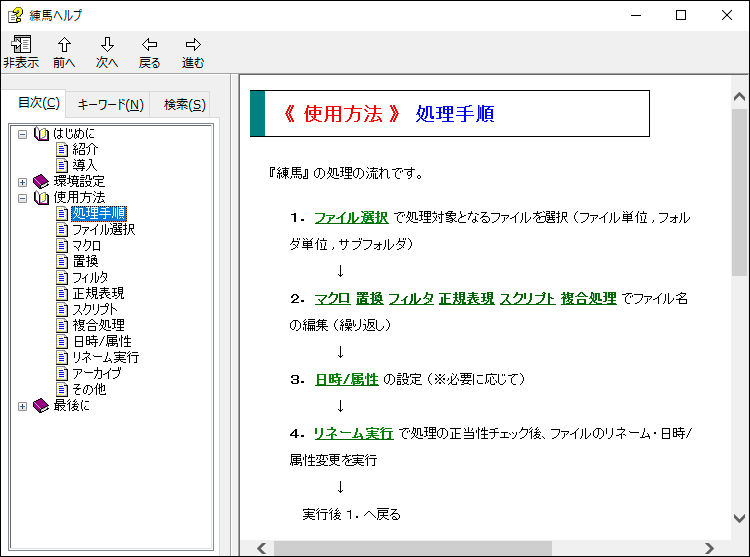Open the スクリプト link in step 2
Image resolution: width=750 pixels, height=557 pixels.
[528, 299]
